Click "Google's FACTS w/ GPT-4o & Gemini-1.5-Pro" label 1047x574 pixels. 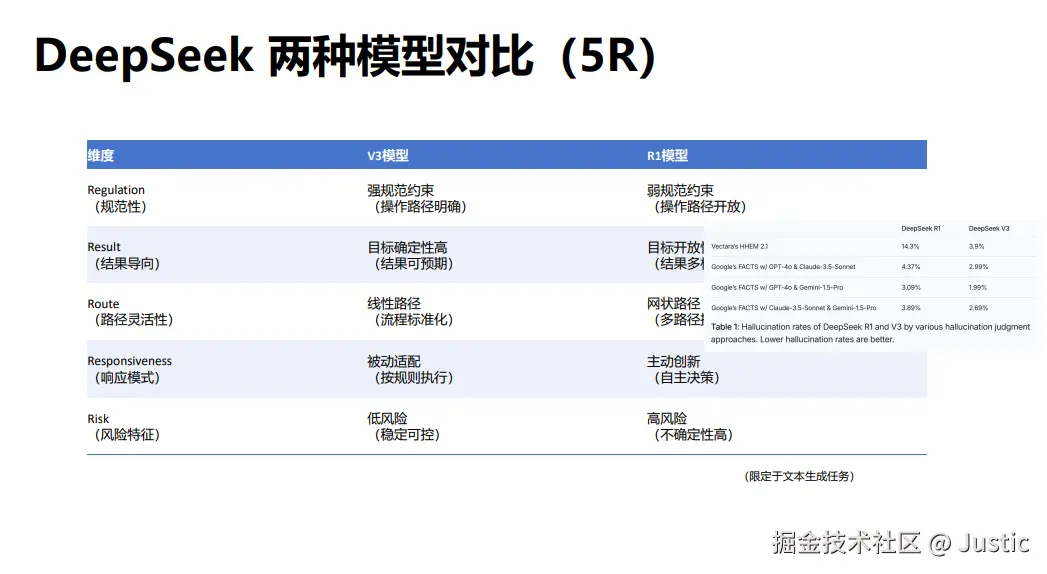tap(777, 287)
